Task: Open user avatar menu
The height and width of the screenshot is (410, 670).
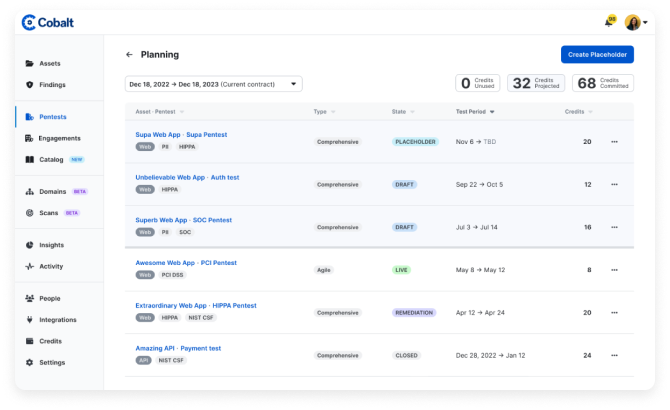Action: (632, 22)
